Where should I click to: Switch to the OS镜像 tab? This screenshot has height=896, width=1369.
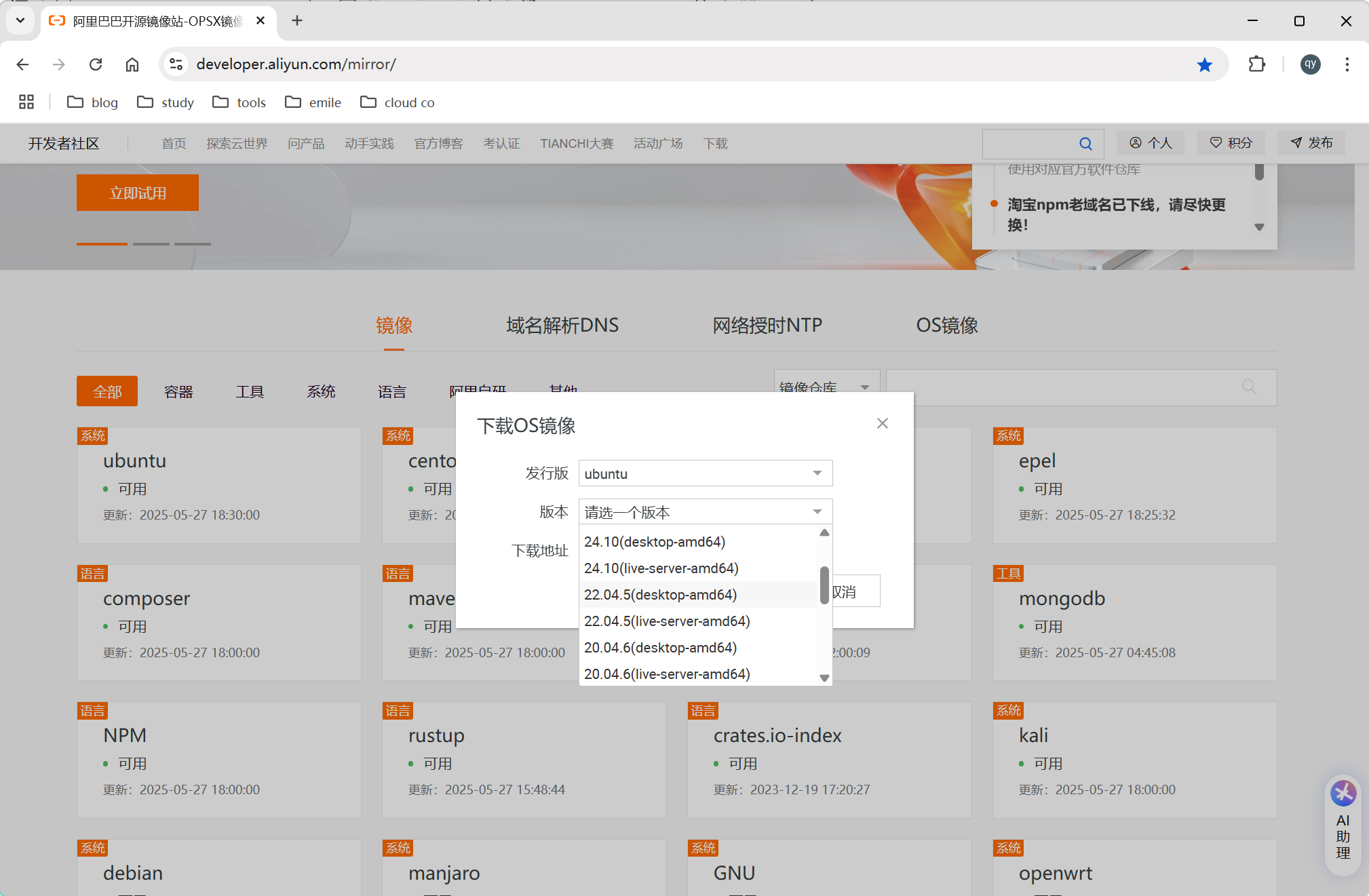946,326
